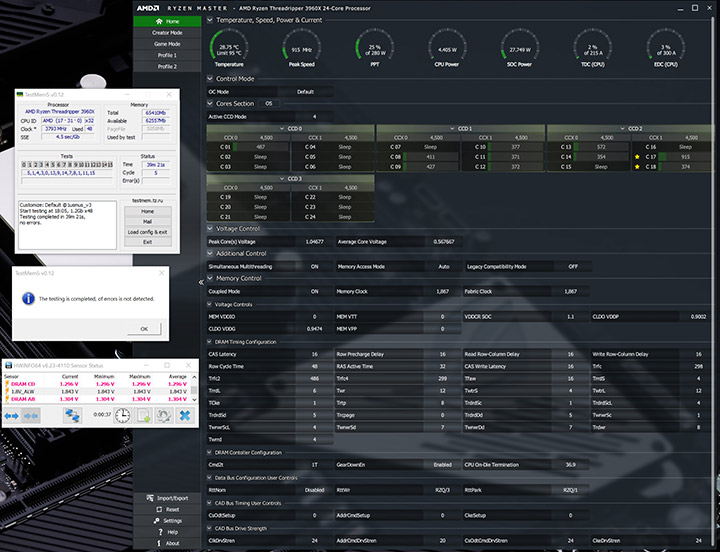This screenshot has width=720, height=552.
Task: Collapse Temperature, Speed, Power & Current section
Action: click(x=210, y=20)
